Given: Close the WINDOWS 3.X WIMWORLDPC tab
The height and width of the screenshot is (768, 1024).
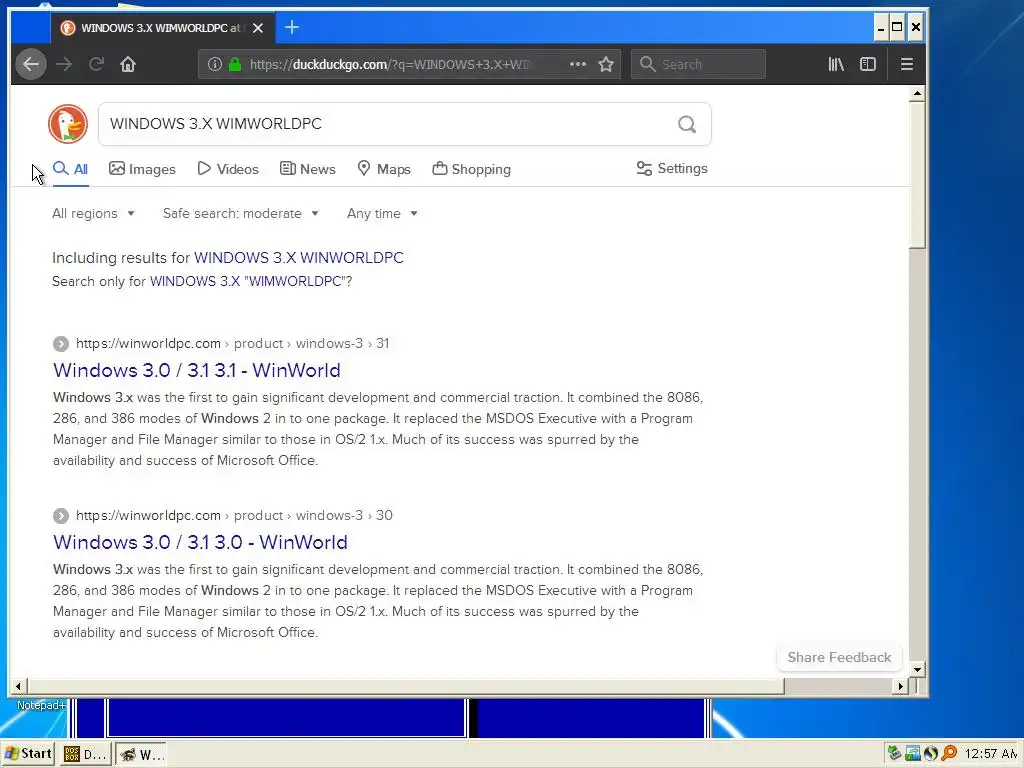Looking at the screenshot, I should point(258,28).
